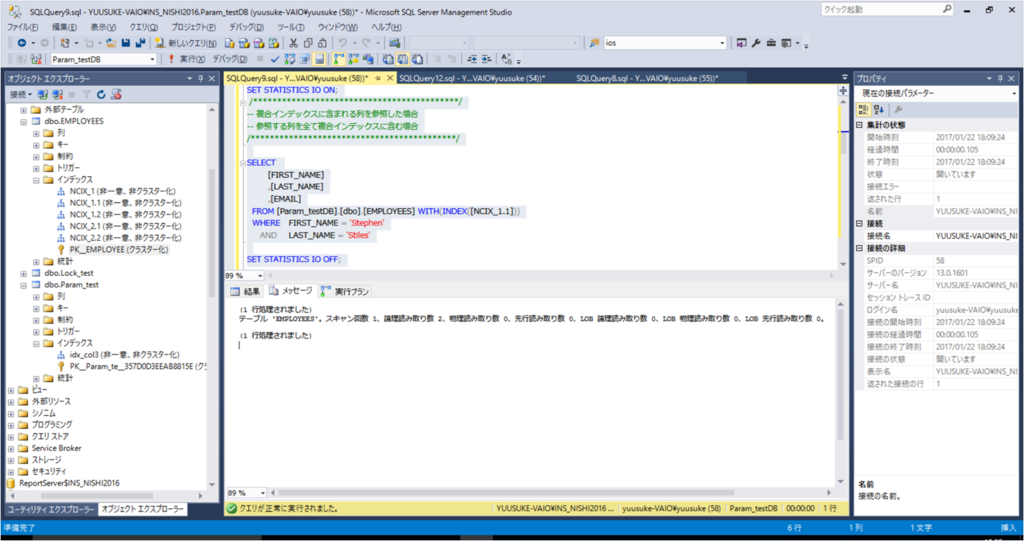Image resolution: width=1024 pixels, height=541 pixels.
Task: Click the blue Parse checkmark icon
Action: [275, 59]
